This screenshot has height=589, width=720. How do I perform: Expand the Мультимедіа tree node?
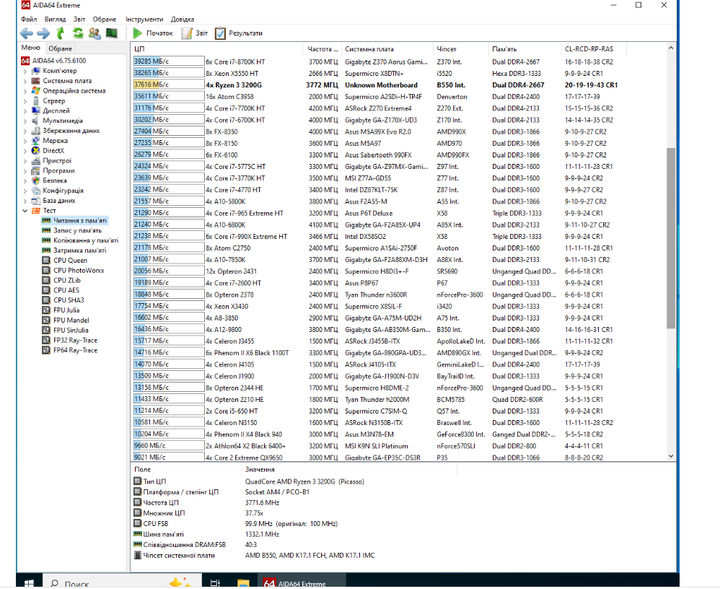(25, 121)
